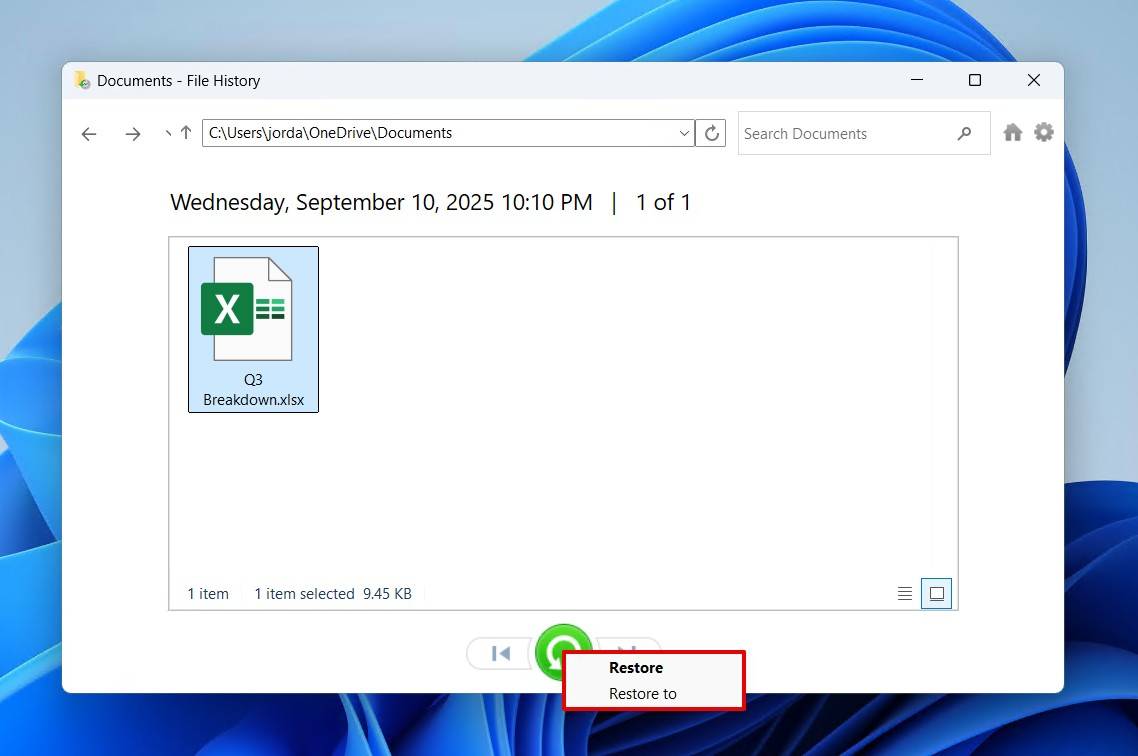Expand the recent locations chevron

tap(167, 133)
